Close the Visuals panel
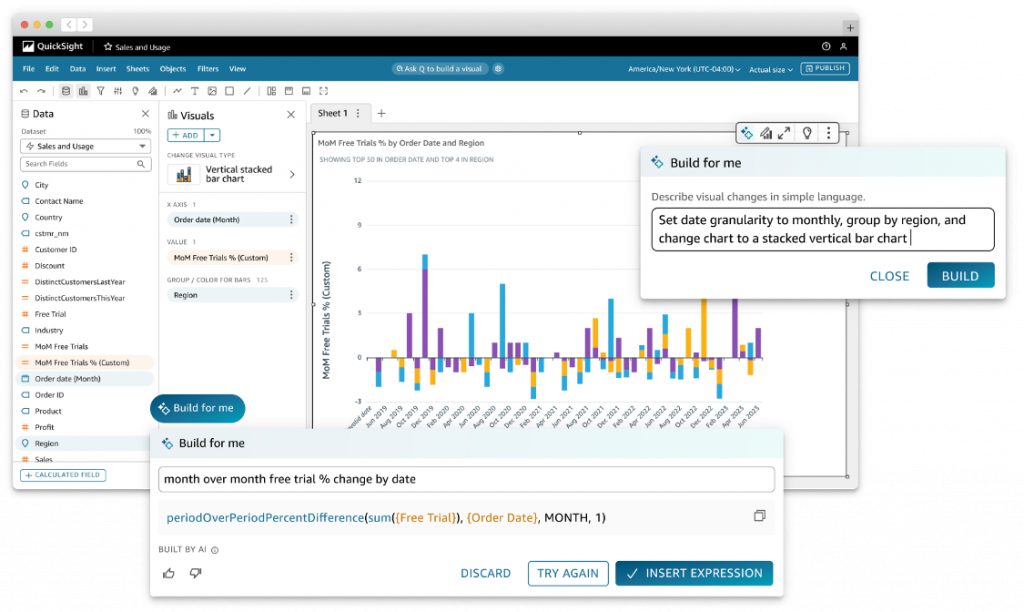 tap(291, 115)
